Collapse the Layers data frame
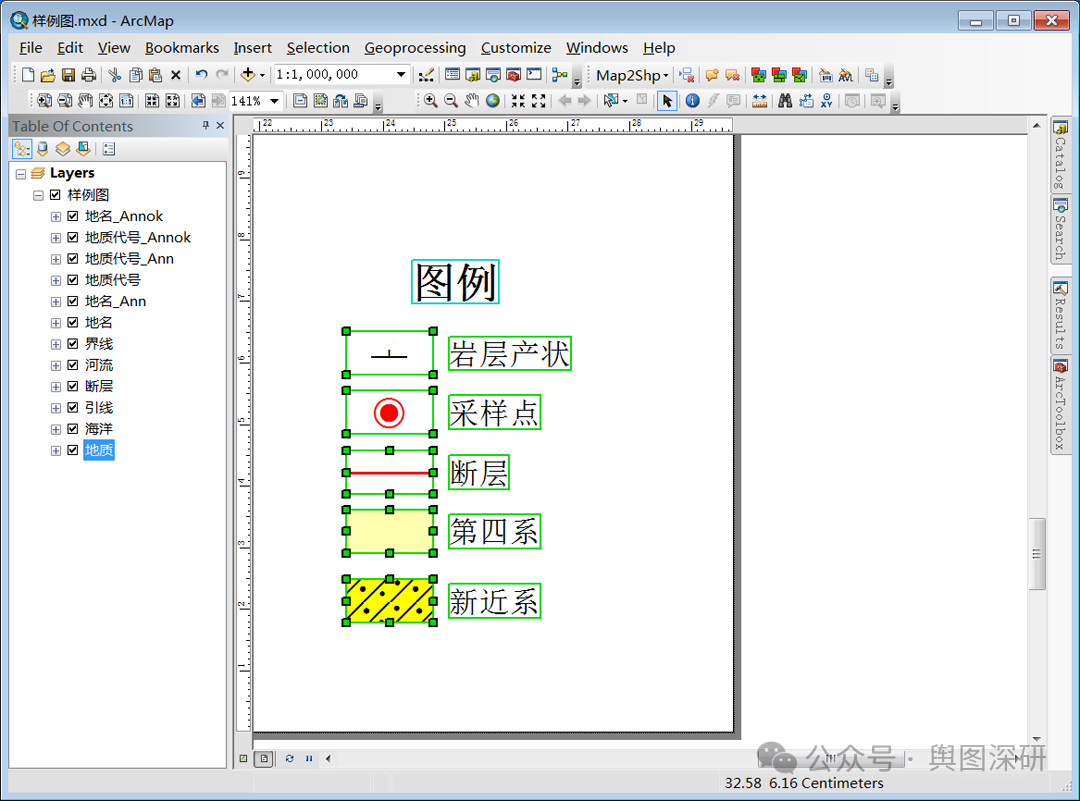 21,174
